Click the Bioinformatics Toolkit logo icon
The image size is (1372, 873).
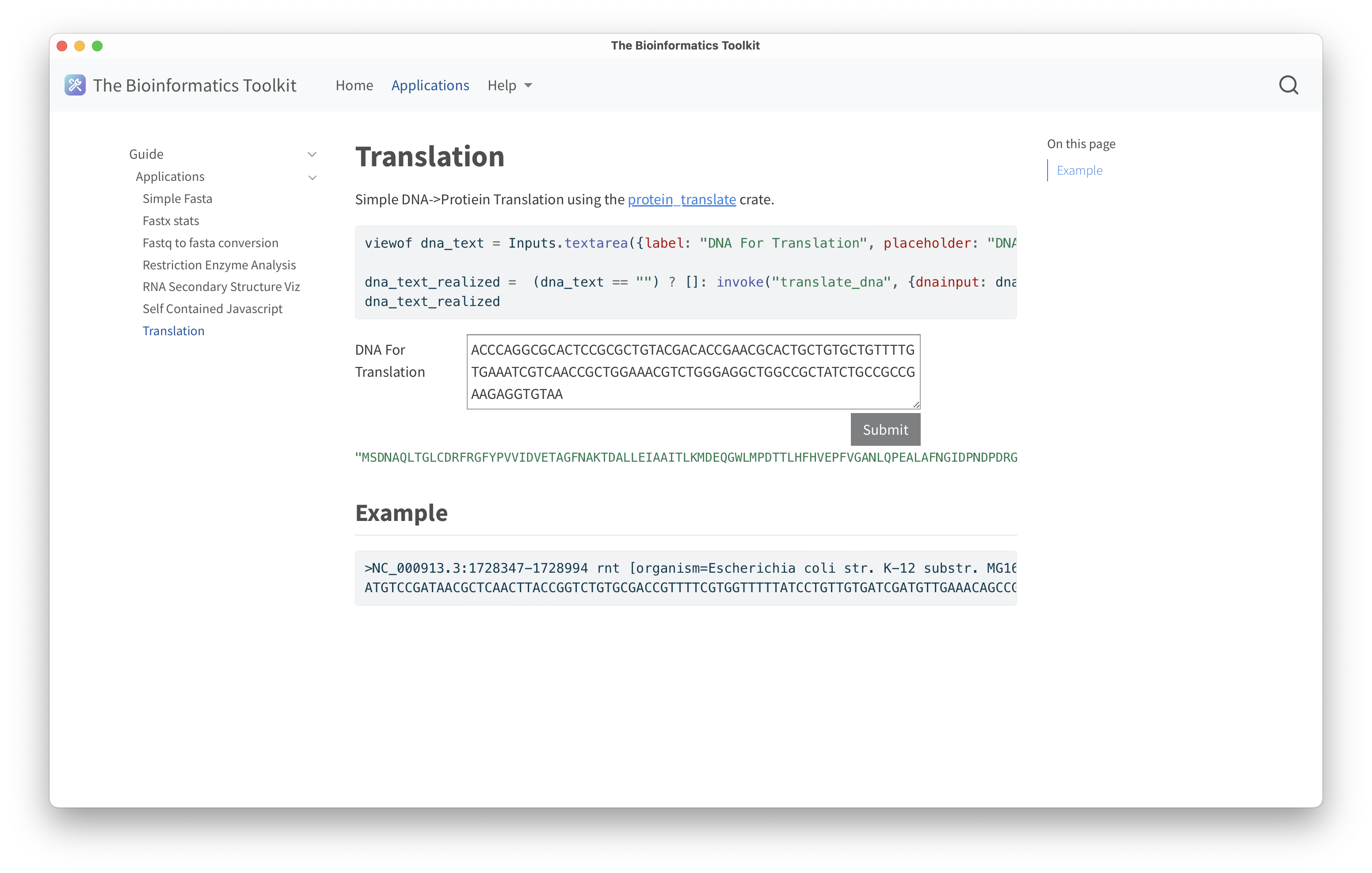pyautogui.click(x=75, y=85)
